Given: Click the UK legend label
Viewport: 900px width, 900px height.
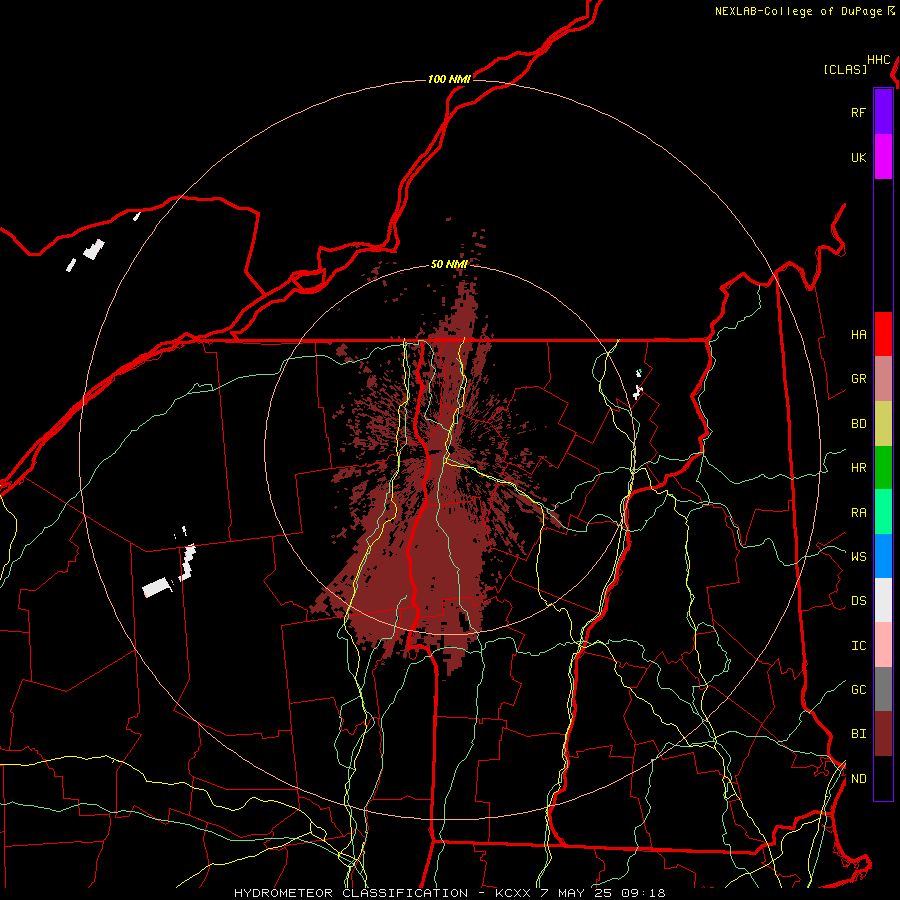Looking at the screenshot, I should [858, 158].
